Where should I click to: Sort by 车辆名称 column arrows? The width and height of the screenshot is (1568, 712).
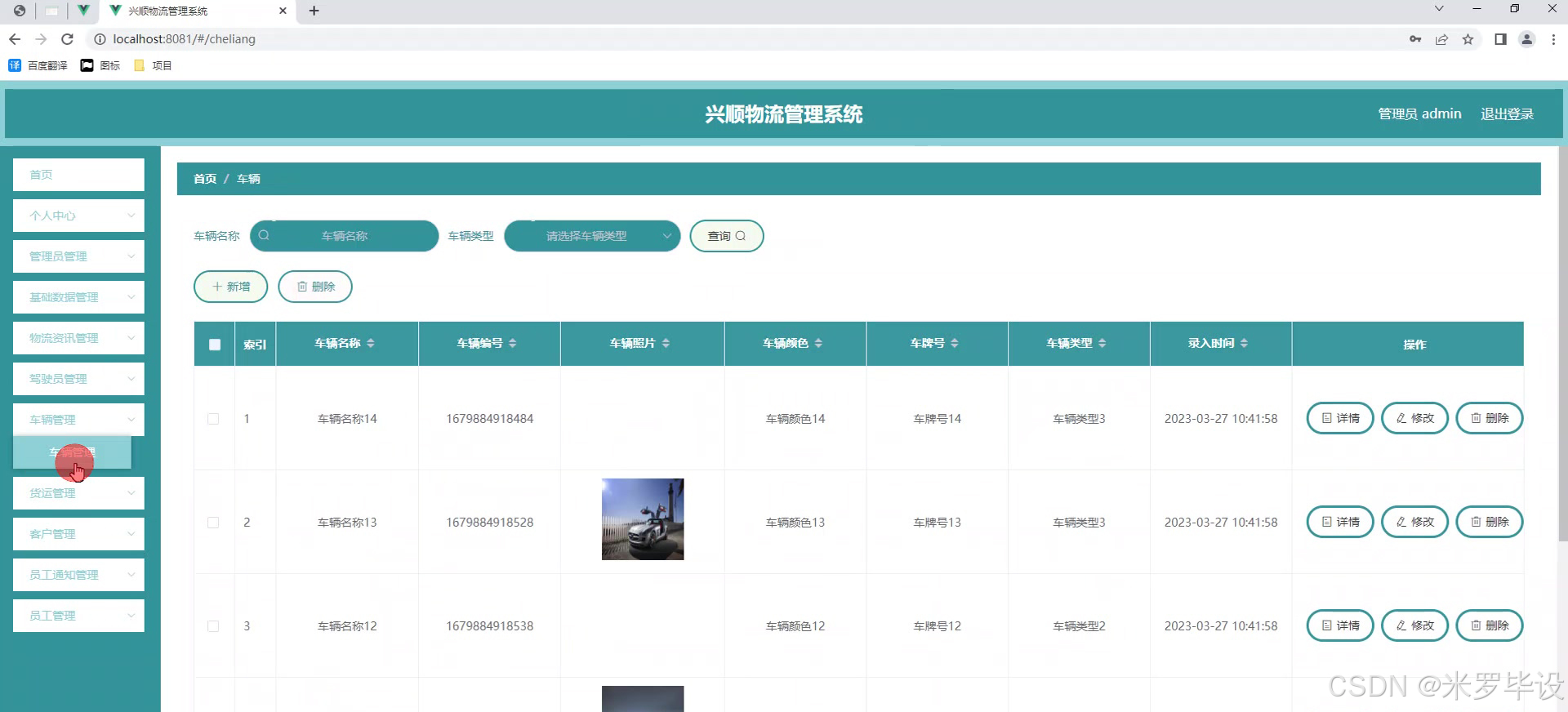pyautogui.click(x=371, y=343)
